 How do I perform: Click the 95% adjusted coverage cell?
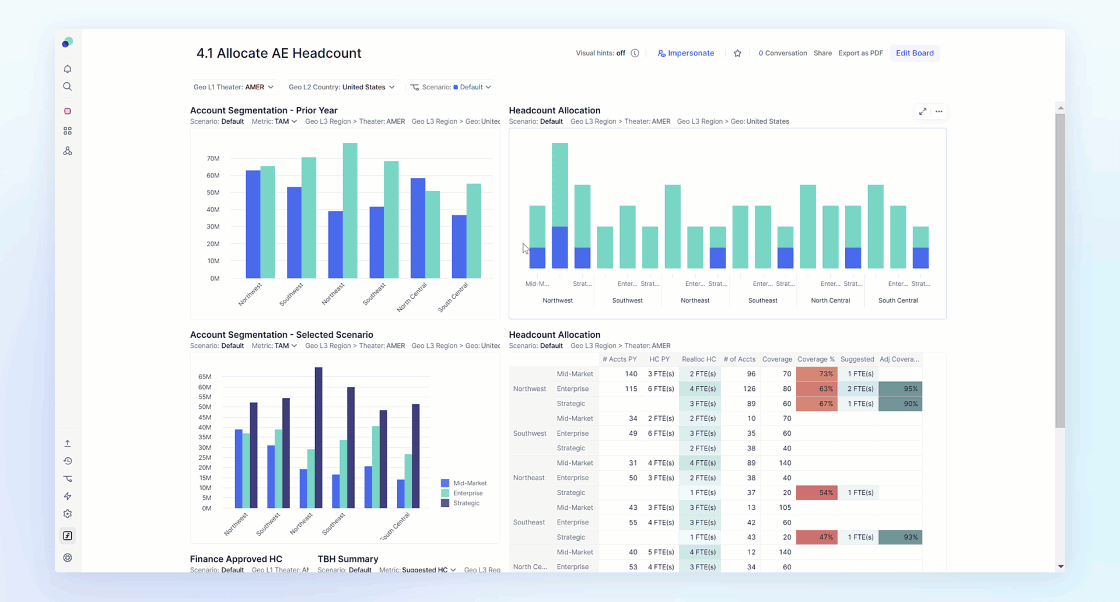pos(900,389)
